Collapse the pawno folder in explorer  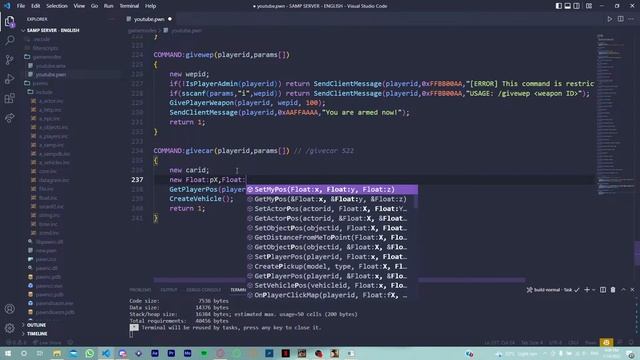click(x=40, y=83)
